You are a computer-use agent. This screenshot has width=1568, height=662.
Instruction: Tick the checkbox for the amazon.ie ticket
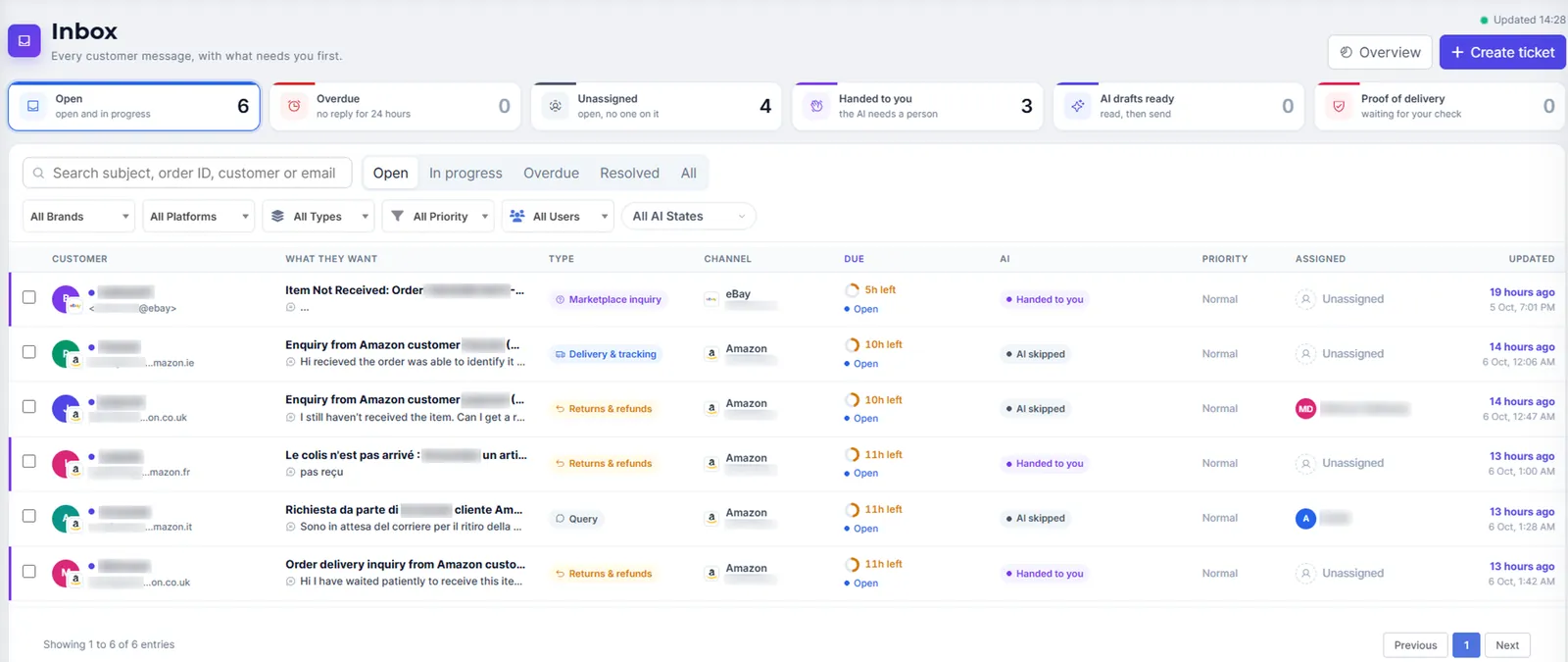29,352
